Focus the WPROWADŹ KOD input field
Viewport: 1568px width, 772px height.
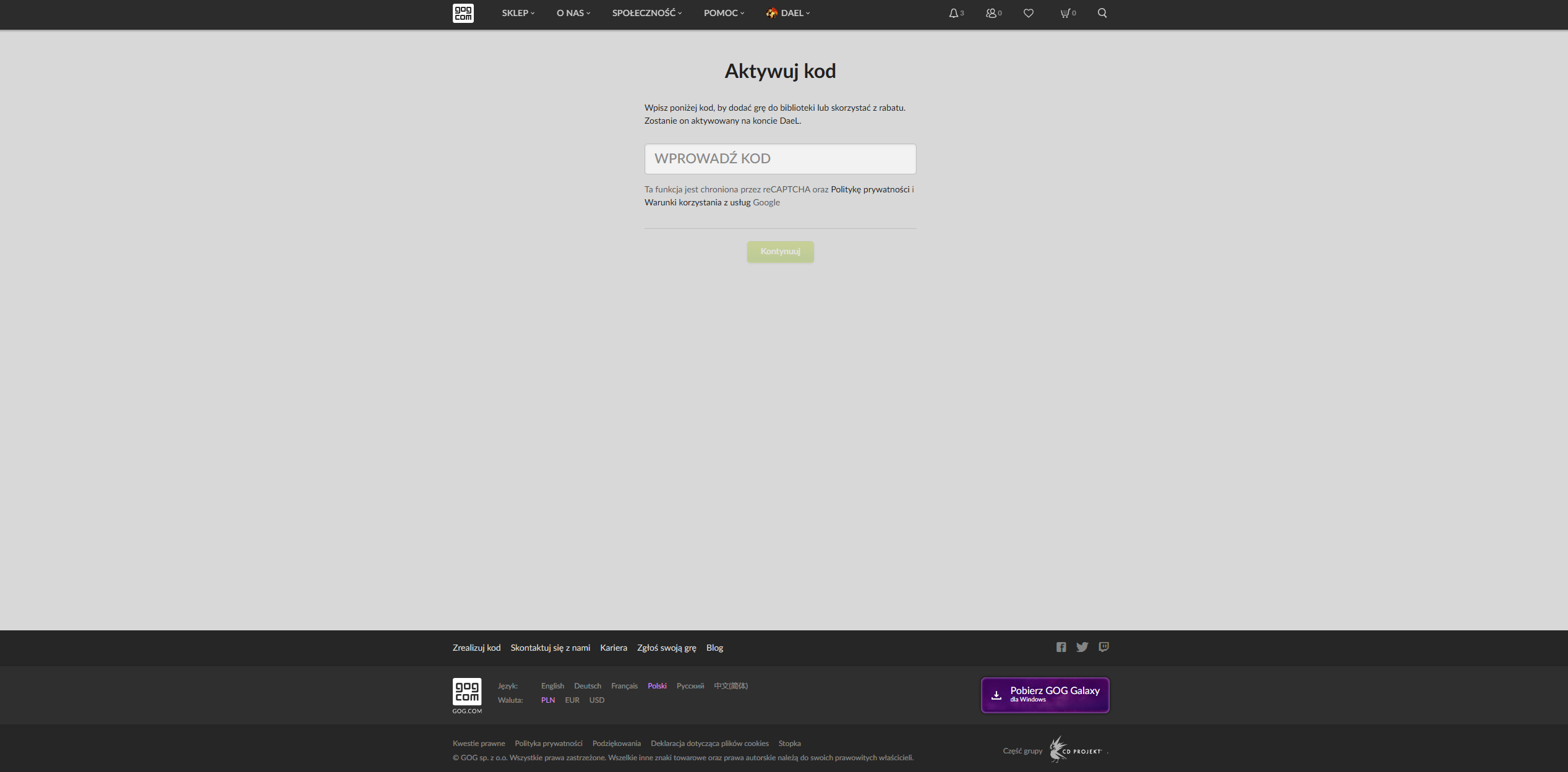point(780,159)
